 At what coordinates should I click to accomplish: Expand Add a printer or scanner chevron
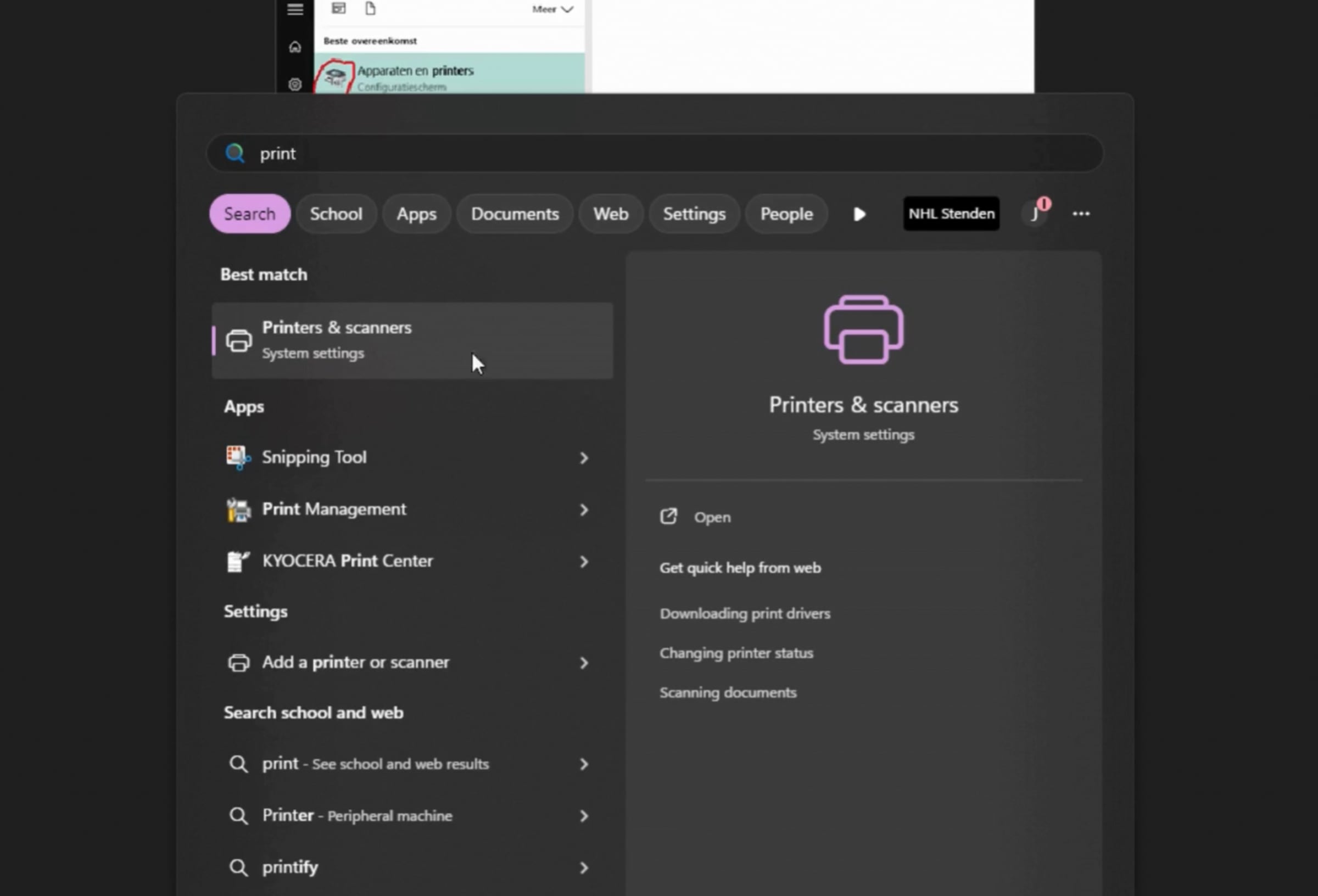584,663
